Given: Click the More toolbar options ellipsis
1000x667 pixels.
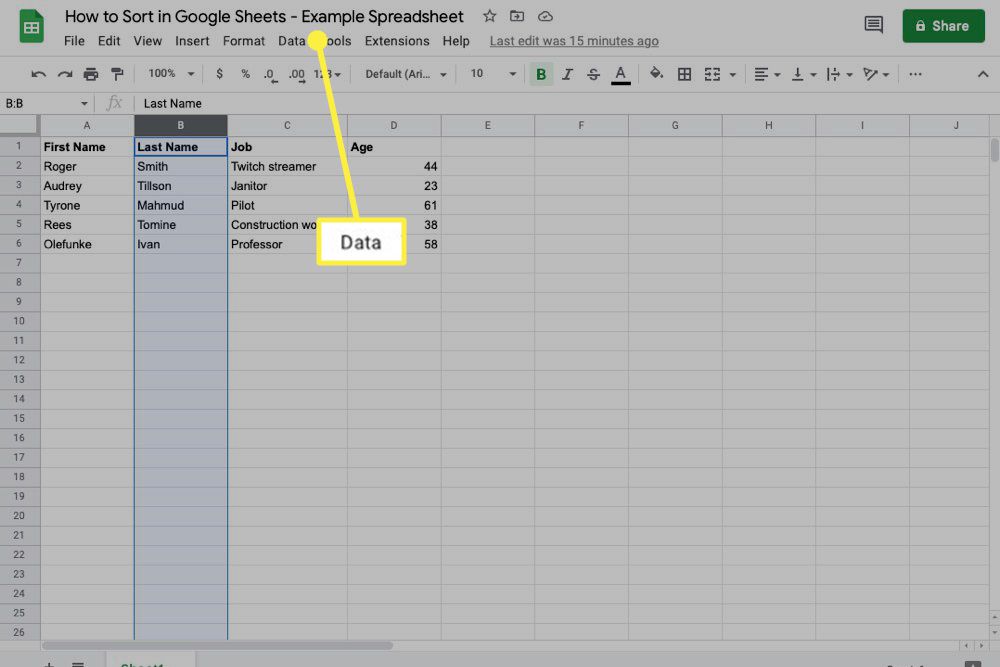Looking at the screenshot, I should (x=915, y=75).
